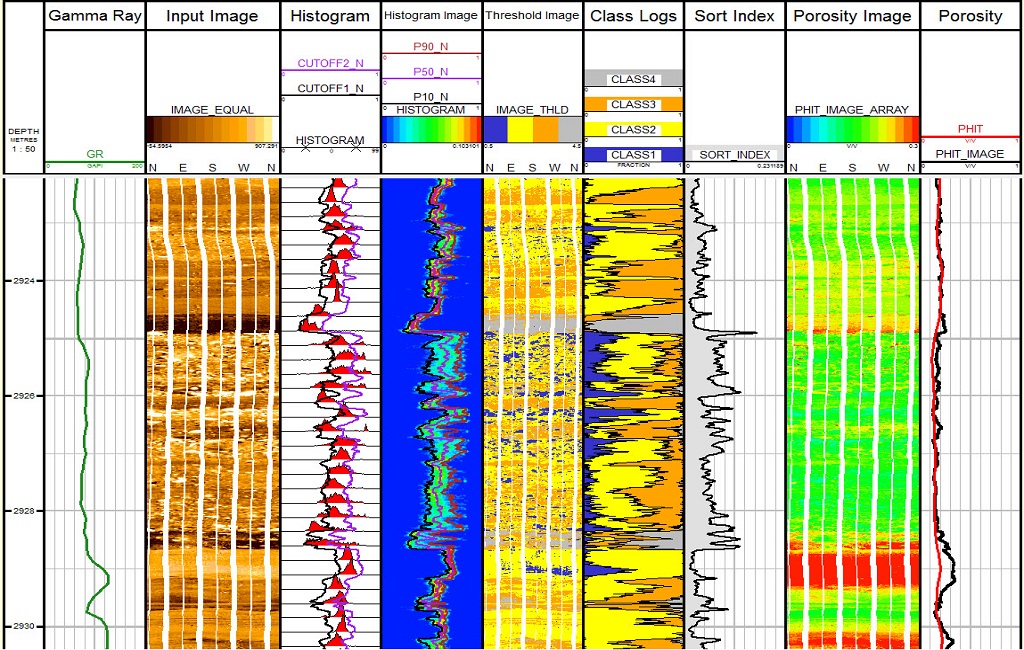Viewport: 1024px width, 650px height.
Task: Click the P50_N curve legend
Action: click(431, 72)
